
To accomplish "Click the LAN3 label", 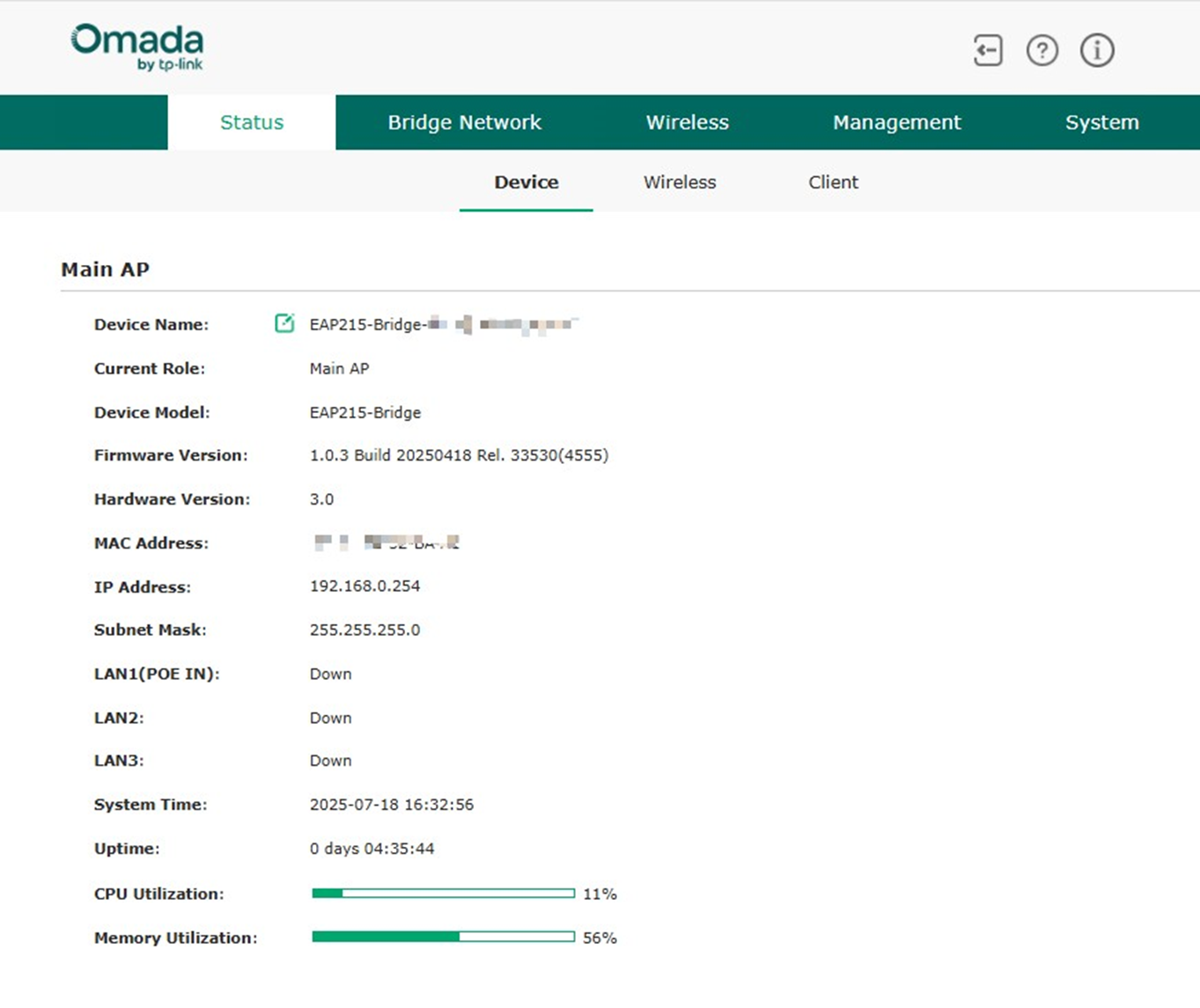I will pos(119,761).
